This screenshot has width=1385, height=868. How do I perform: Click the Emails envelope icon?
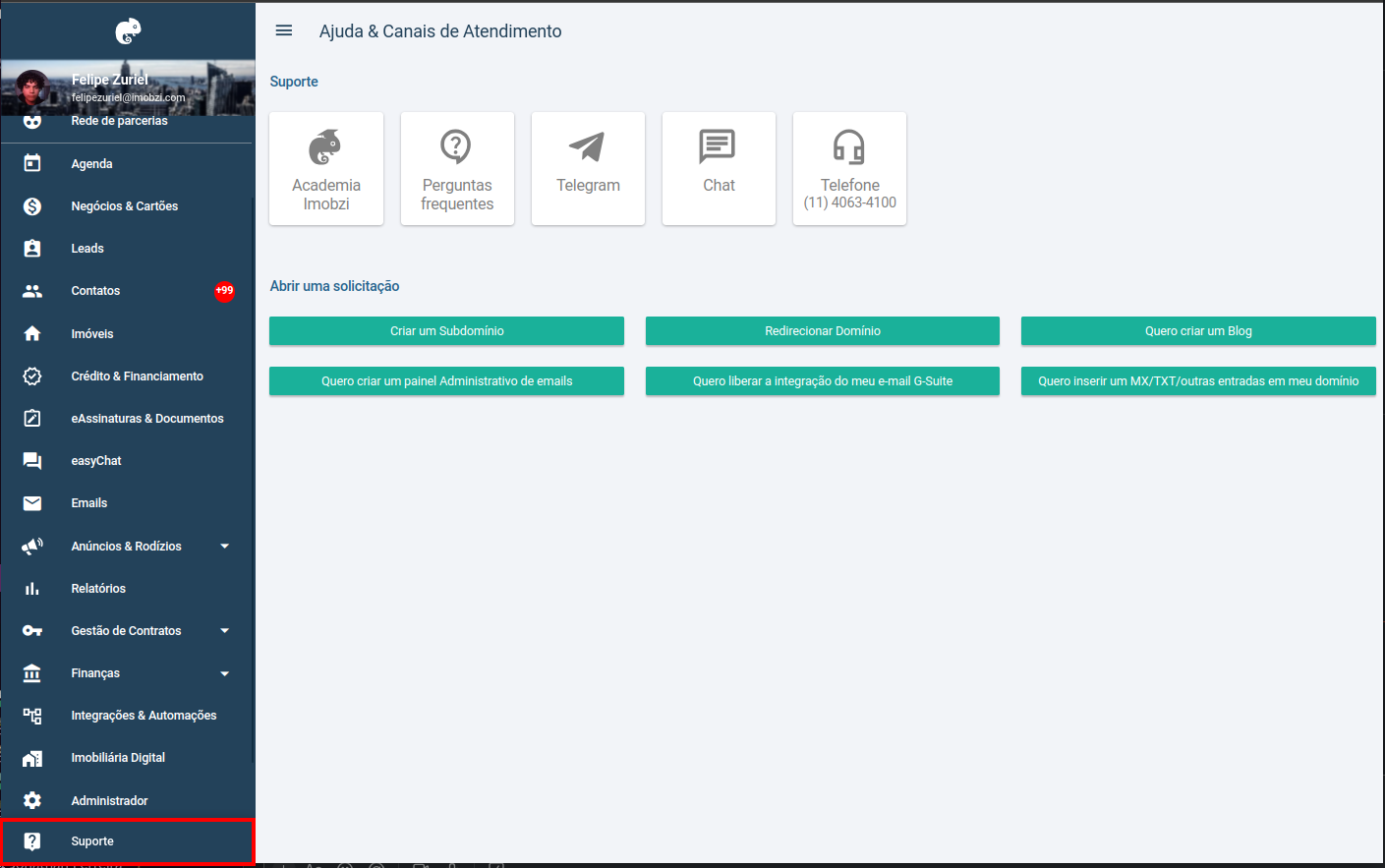click(32, 503)
